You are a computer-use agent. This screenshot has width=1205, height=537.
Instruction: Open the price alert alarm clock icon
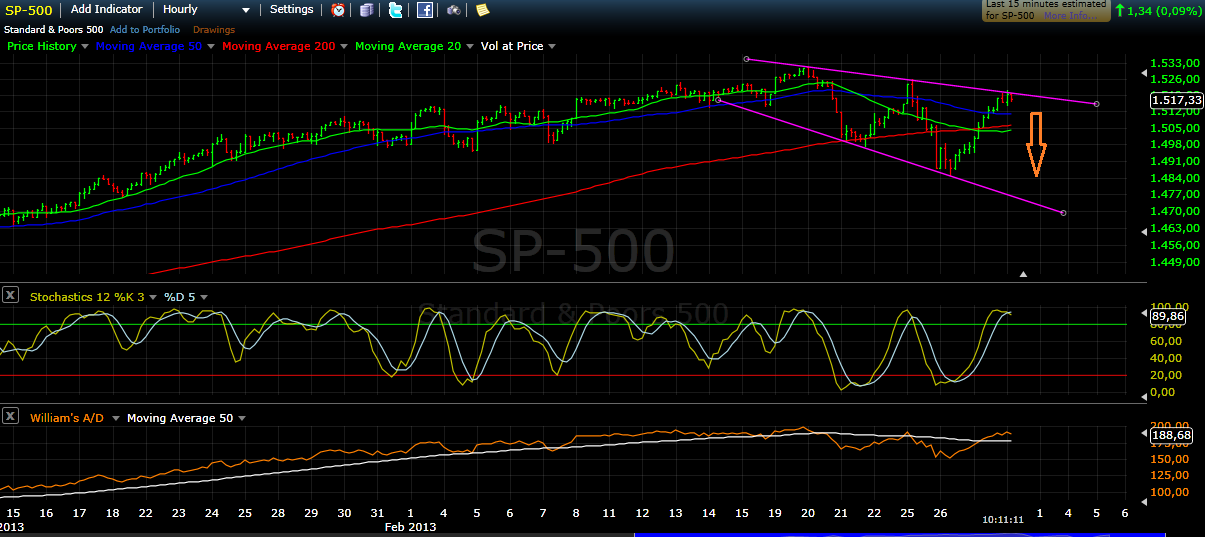click(x=339, y=10)
